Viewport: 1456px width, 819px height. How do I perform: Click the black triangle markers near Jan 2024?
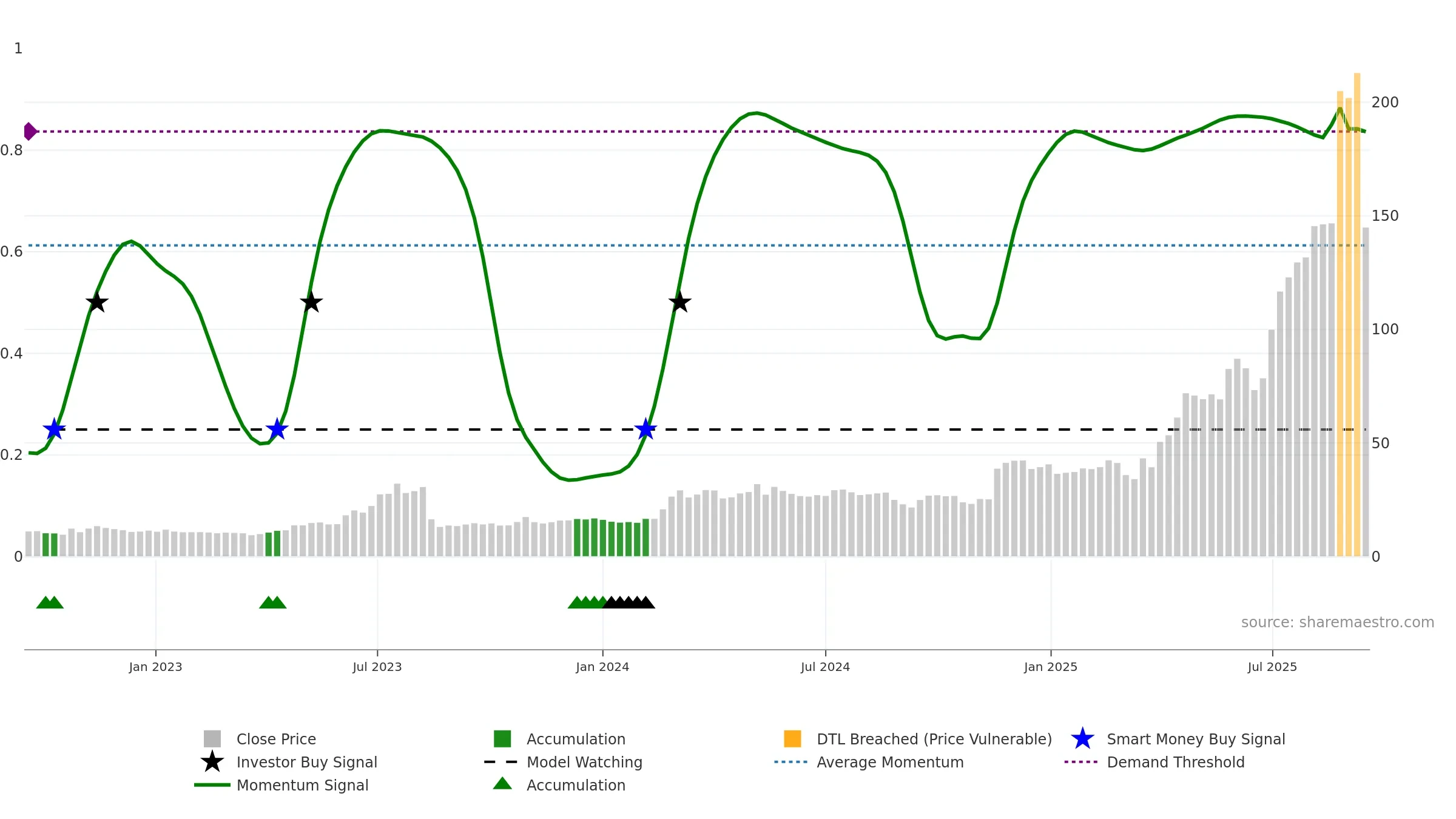point(629,602)
